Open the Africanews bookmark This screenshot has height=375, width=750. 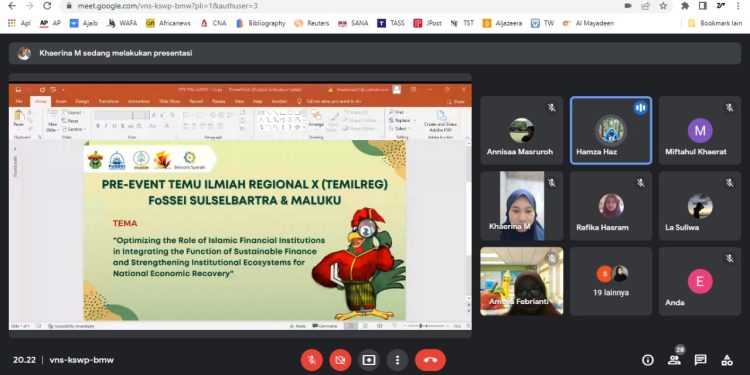(x=168, y=23)
